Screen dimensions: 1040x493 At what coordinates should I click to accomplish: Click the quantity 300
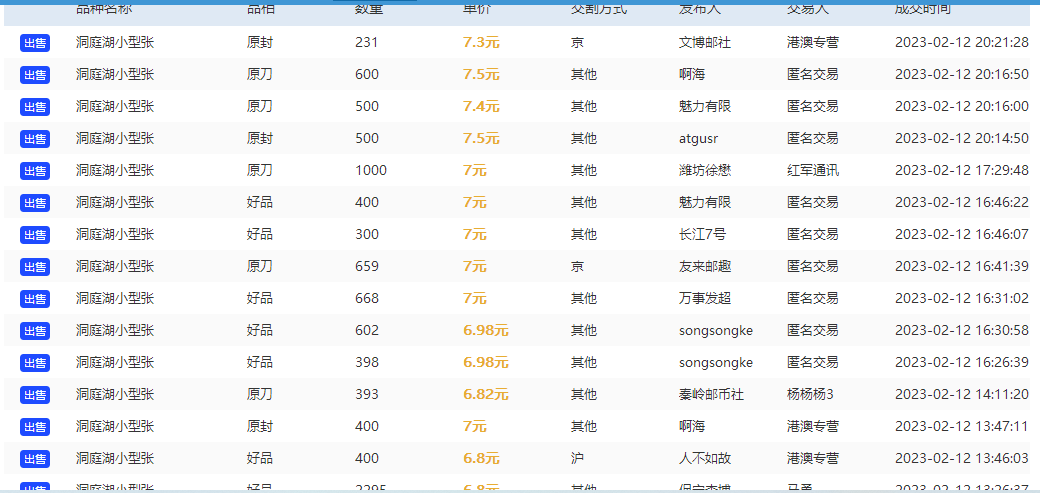367,234
